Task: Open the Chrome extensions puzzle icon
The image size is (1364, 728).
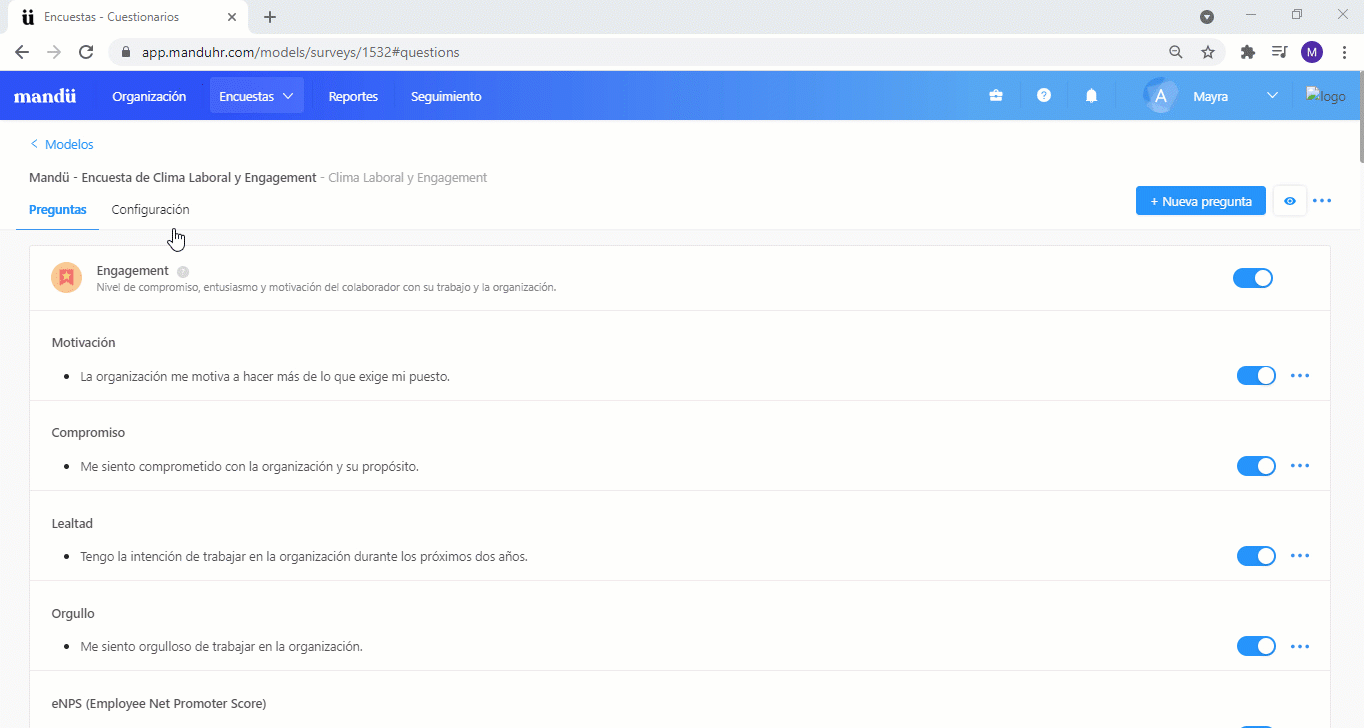Action: [x=1247, y=52]
